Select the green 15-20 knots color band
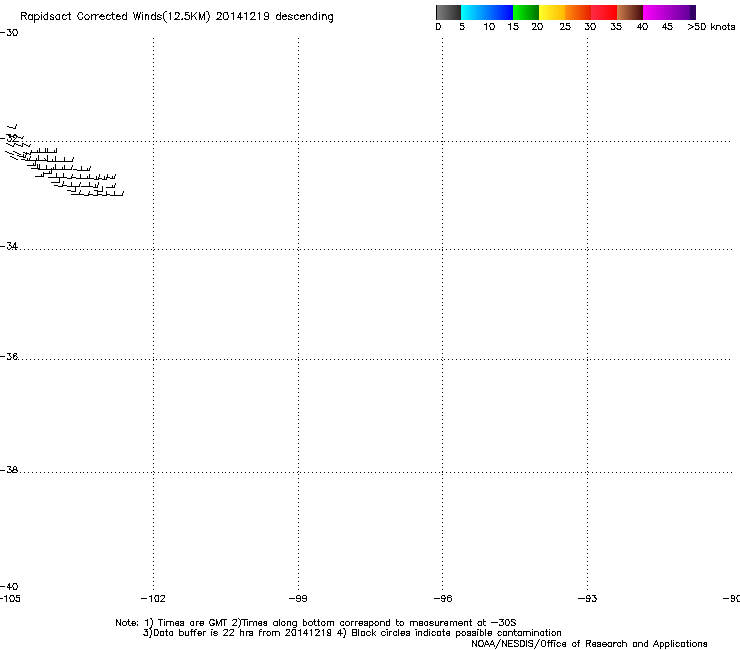The image size is (740, 650). (526, 12)
